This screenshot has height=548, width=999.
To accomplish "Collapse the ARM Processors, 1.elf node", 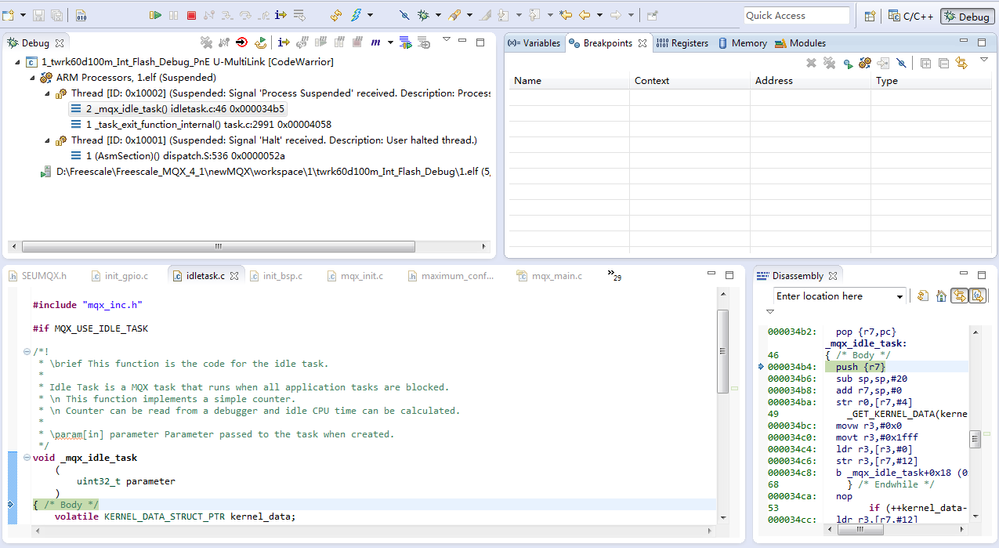I will pos(32,78).
